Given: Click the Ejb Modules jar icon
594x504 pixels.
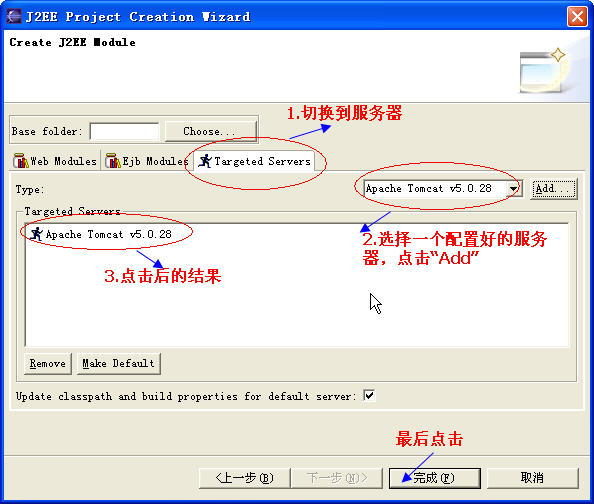Looking at the screenshot, I should click(x=113, y=161).
